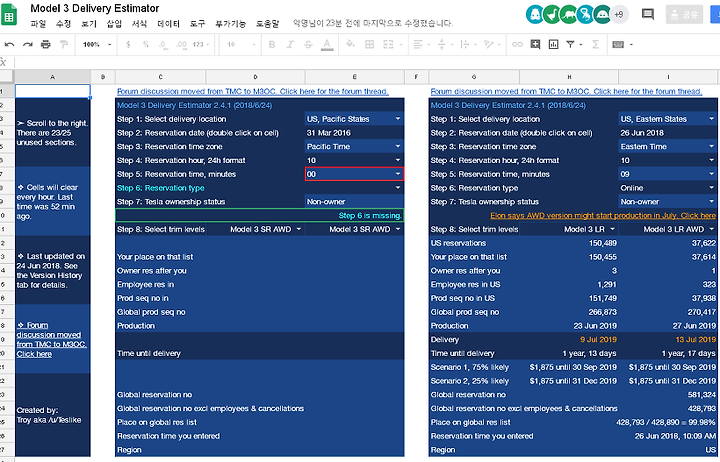Open left forum discussion link above estimator
The width and height of the screenshot is (720, 462).
pos(253,91)
